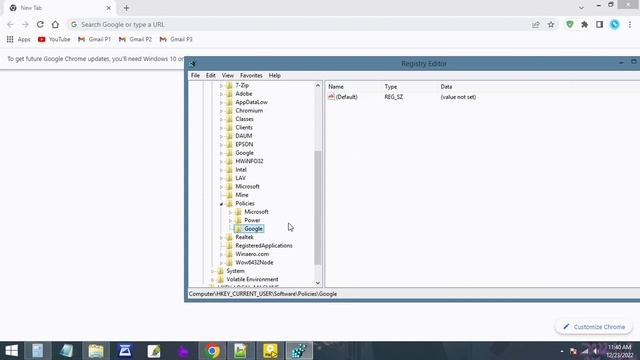This screenshot has width=640, height=360.
Task: Select the Mine registry key
Action: click(x=242, y=195)
